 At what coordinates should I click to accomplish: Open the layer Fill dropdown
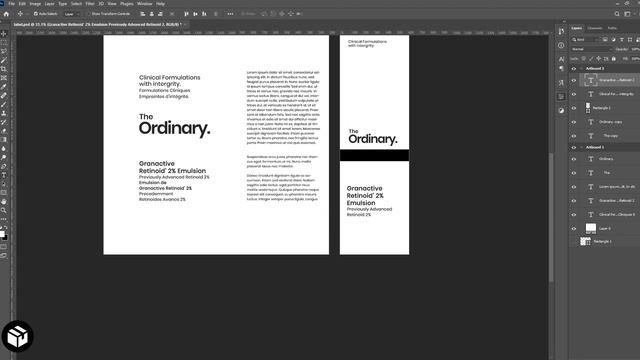pyautogui.click(x=635, y=59)
